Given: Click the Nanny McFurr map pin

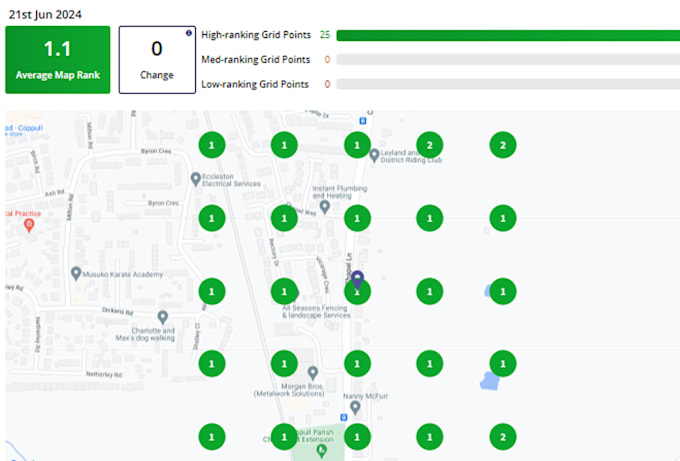Looking at the screenshot, I should 355,407.
